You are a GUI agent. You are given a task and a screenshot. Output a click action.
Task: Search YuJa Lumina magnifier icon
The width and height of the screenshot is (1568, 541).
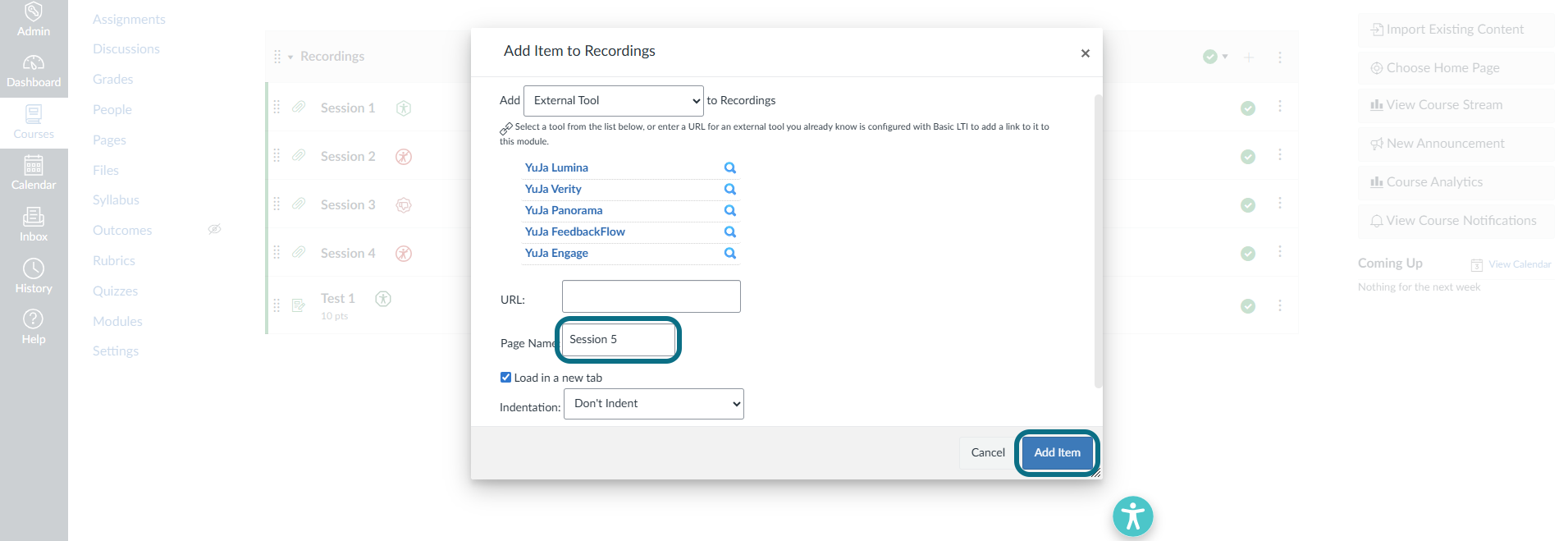click(730, 167)
